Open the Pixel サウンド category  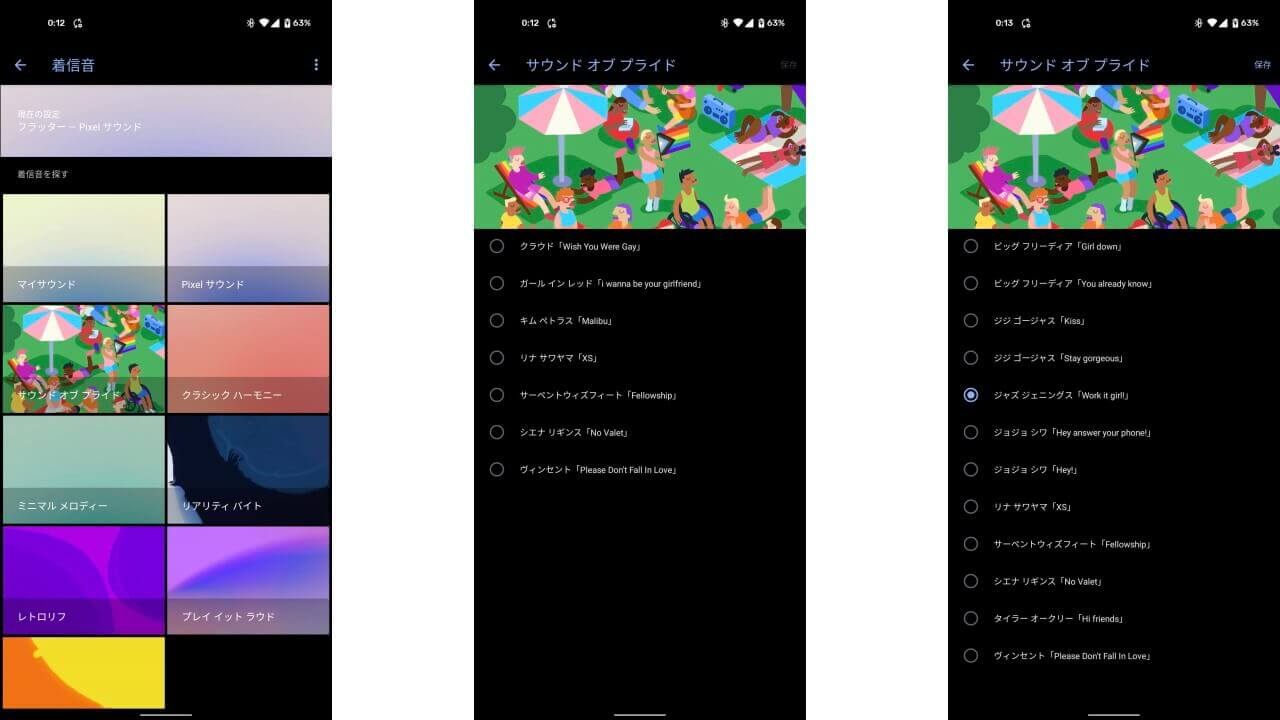248,246
